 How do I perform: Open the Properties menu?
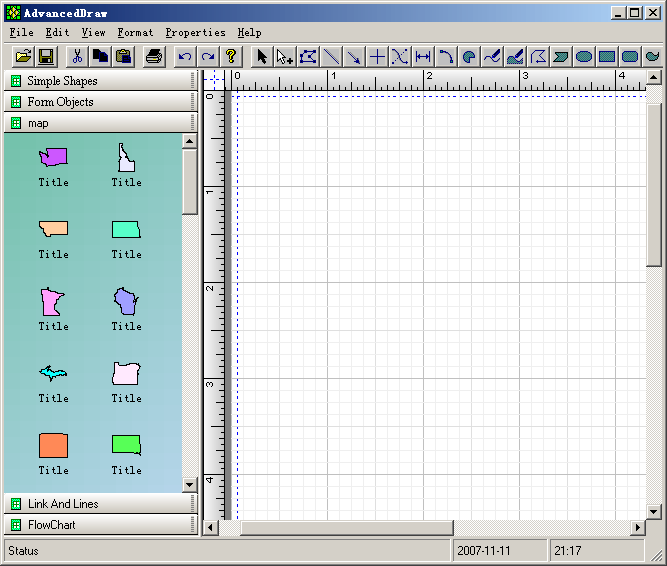point(195,33)
